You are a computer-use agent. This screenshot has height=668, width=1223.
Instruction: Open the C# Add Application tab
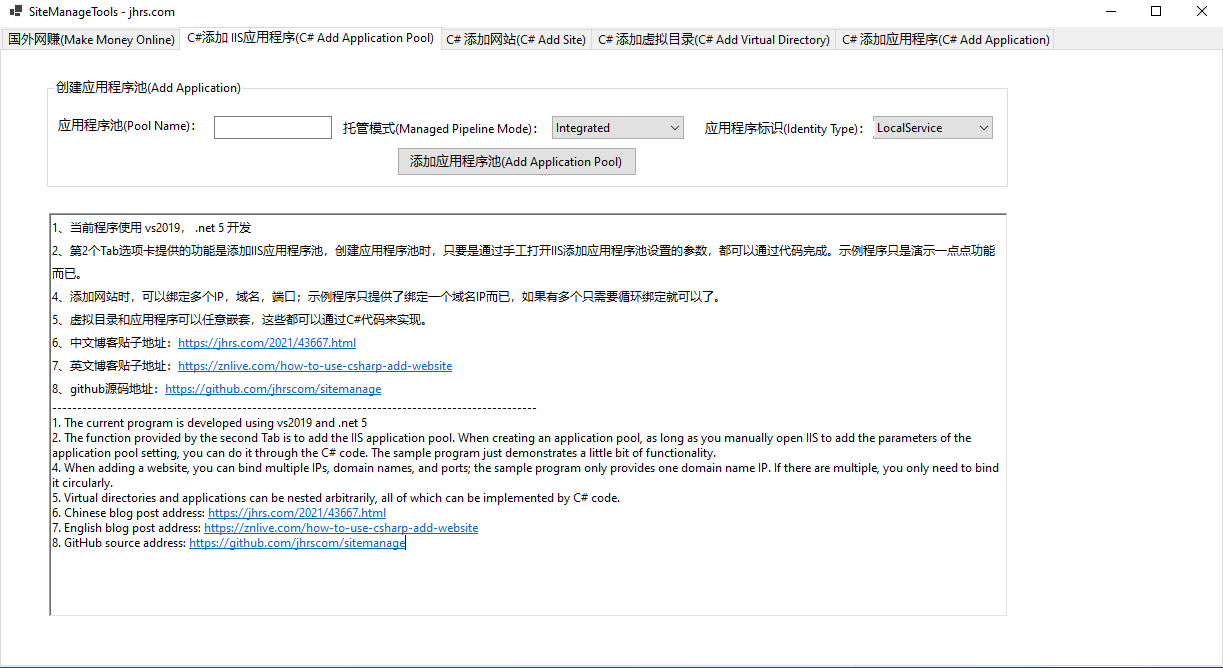(945, 40)
